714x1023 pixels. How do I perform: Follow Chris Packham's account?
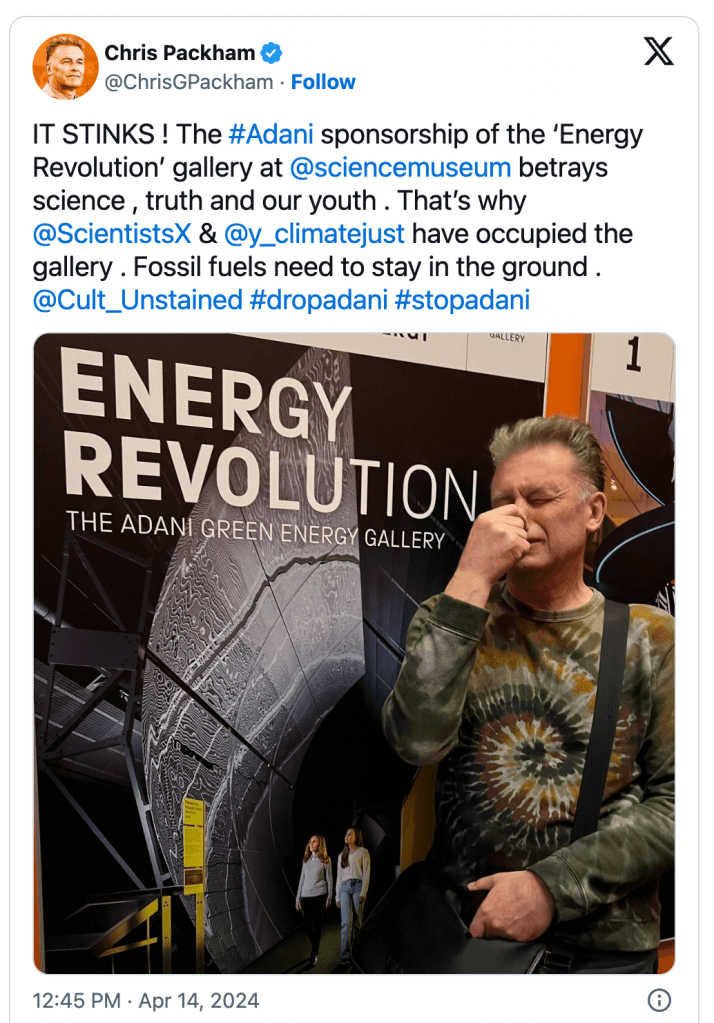pos(323,82)
